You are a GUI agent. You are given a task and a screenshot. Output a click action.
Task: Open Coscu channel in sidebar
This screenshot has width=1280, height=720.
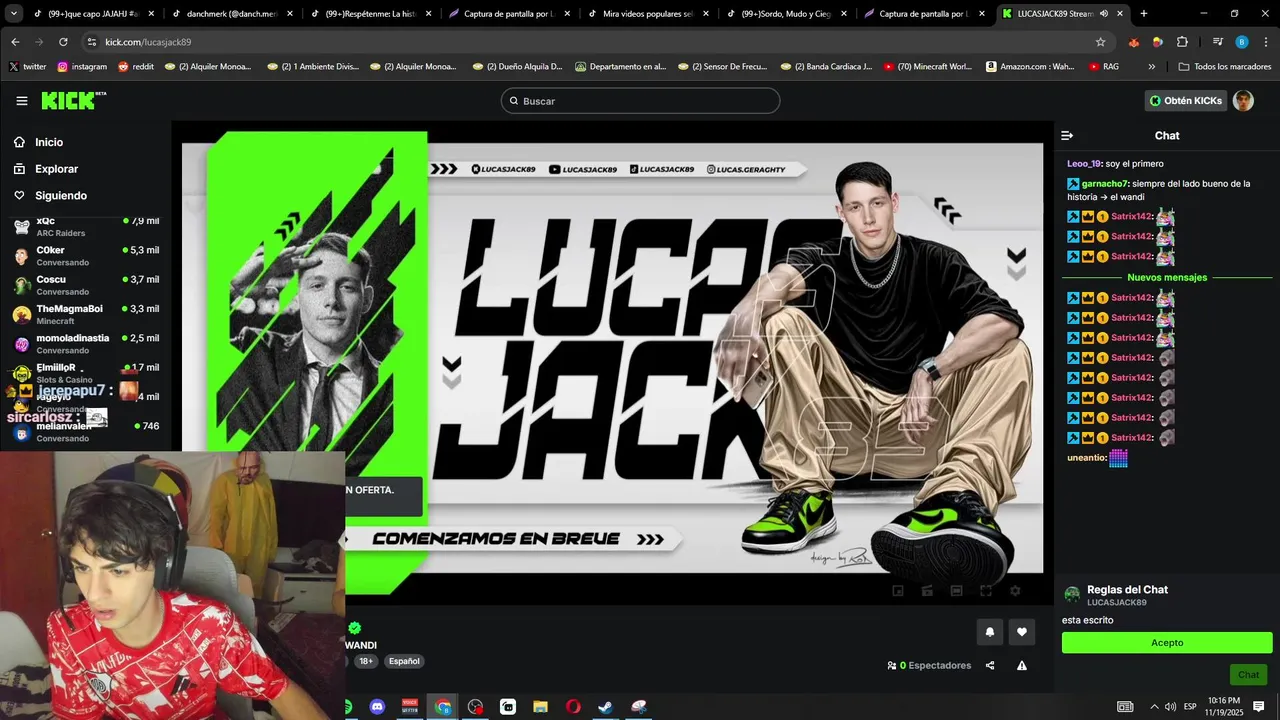click(x=85, y=285)
